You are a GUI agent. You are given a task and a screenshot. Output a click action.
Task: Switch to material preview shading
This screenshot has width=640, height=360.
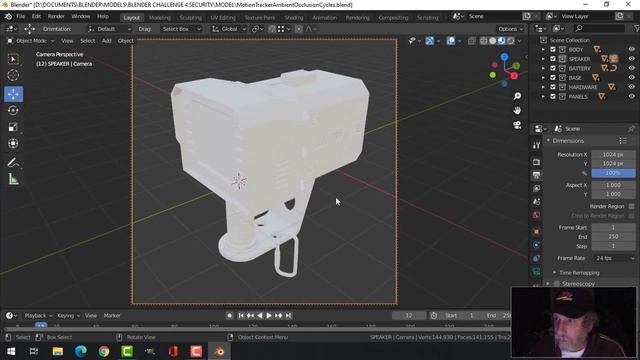[502, 41]
